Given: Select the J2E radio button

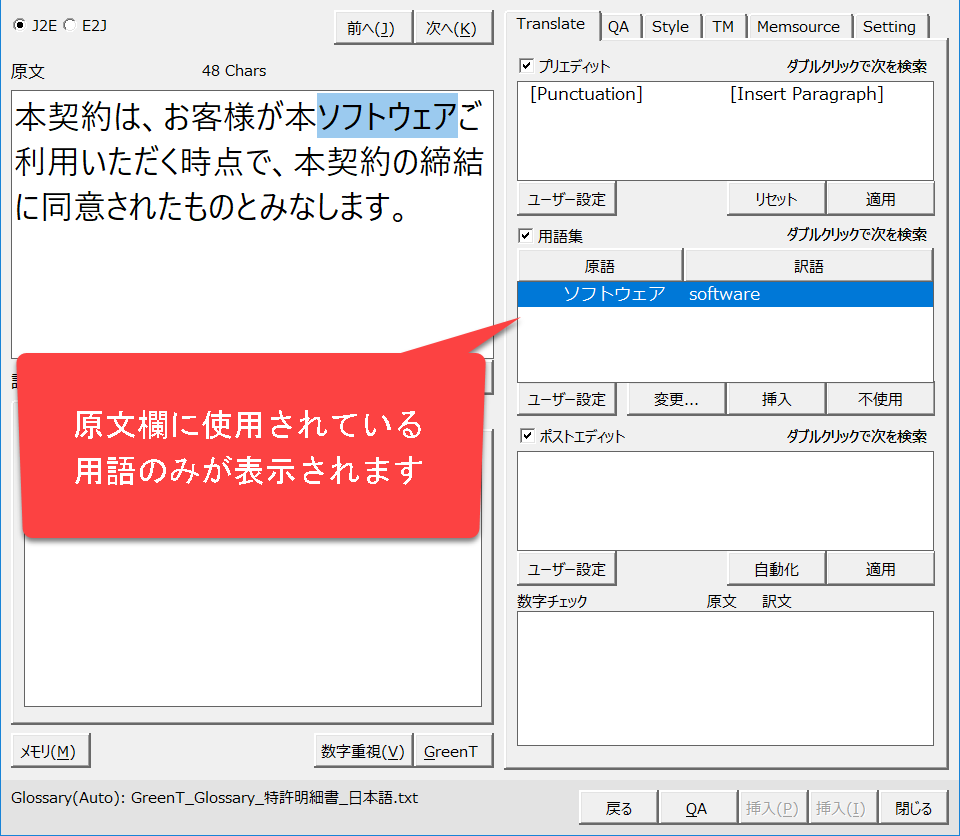Looking at the screenshot, I should (20, 25).
